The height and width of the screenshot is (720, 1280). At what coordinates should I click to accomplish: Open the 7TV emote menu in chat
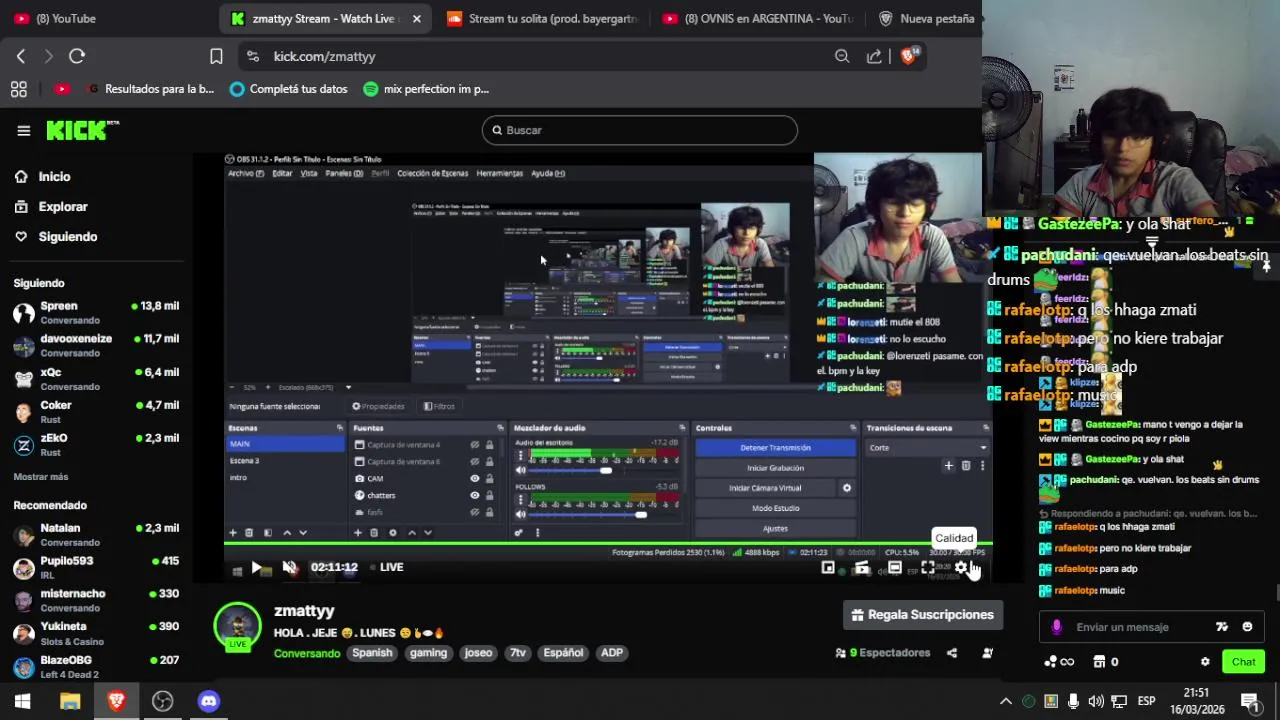coord(1221,627)
